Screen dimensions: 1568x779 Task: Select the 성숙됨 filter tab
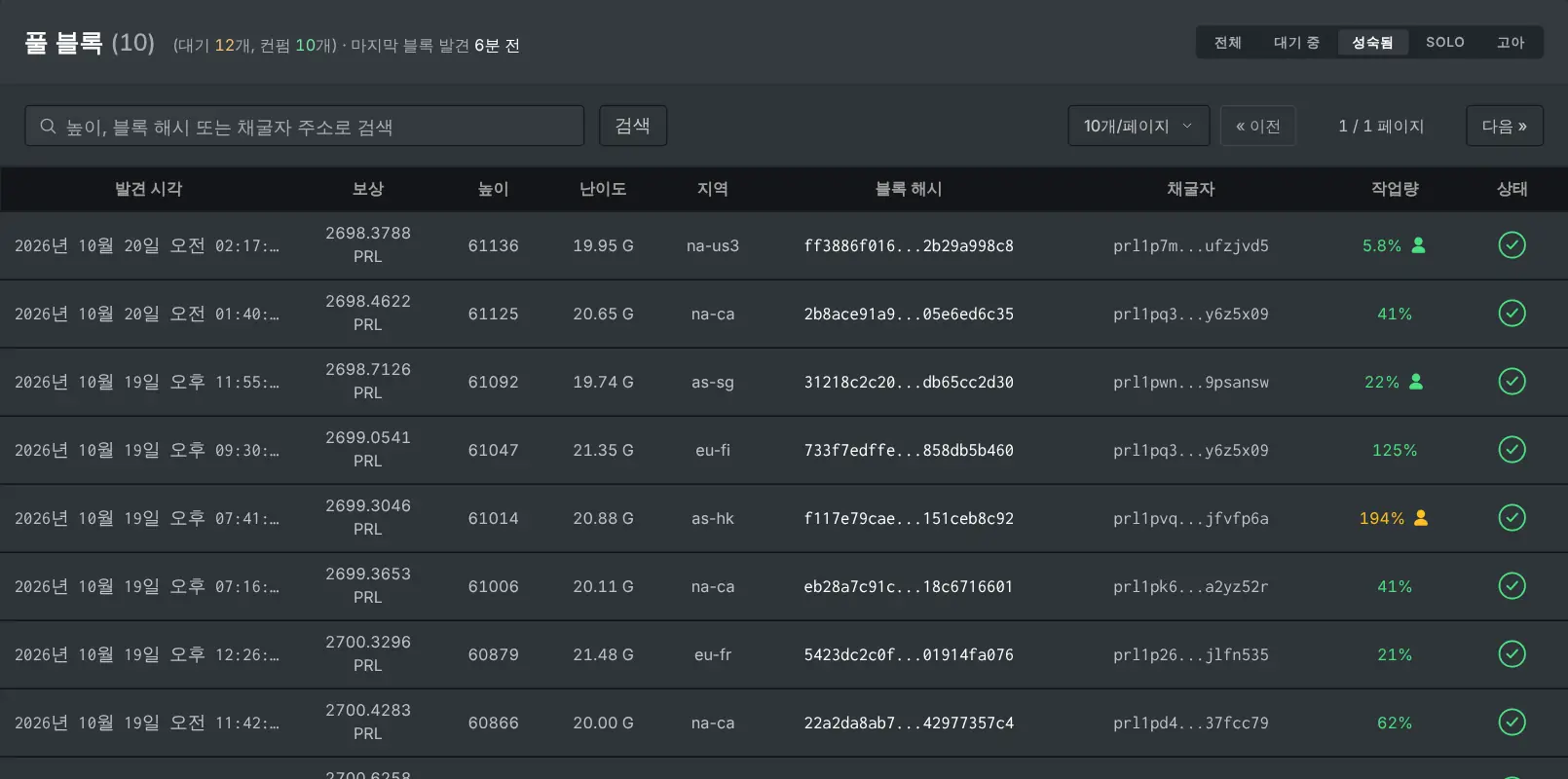point(1372,43)
